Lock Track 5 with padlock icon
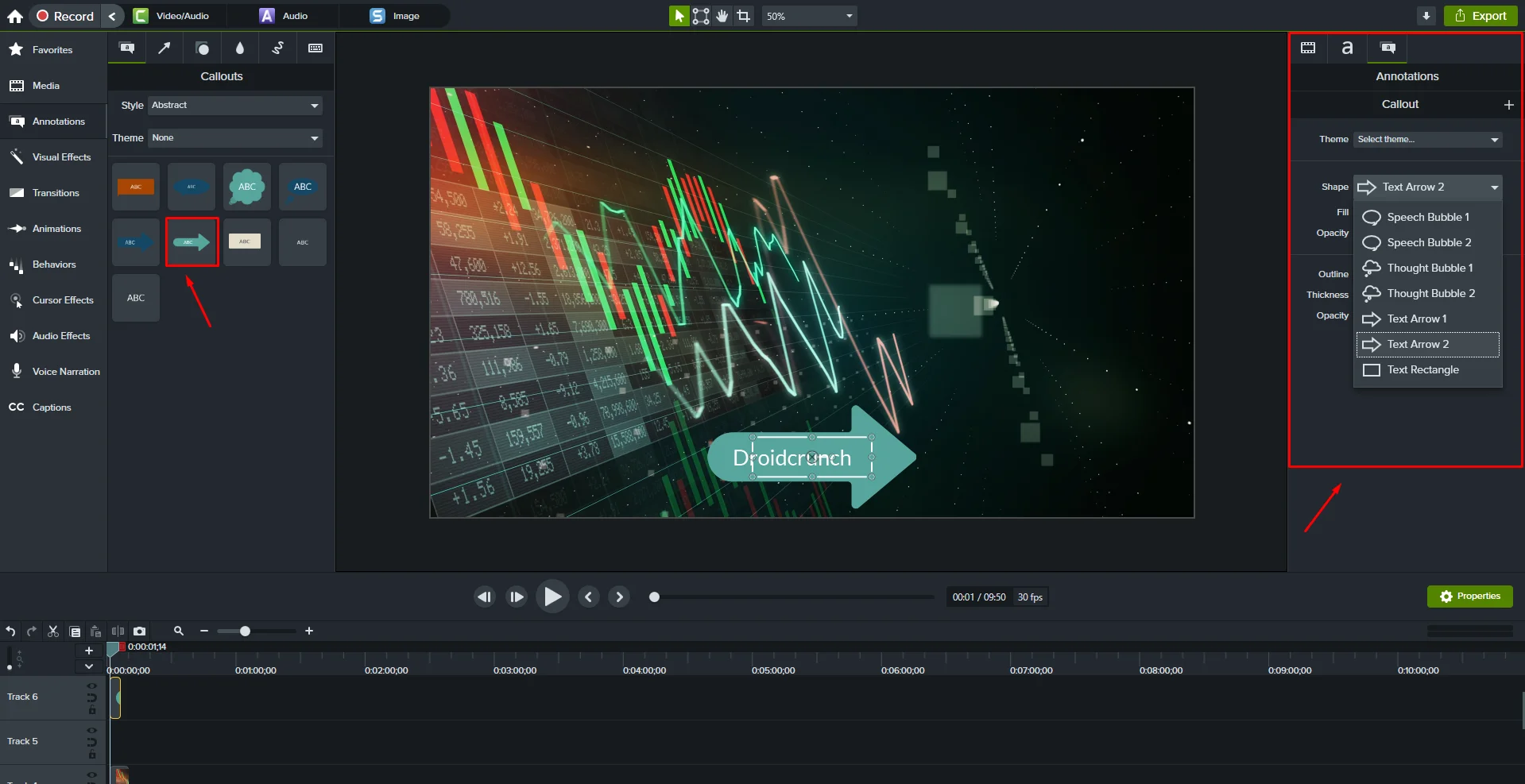Screen dimensions: 1525x784 [x=92, y=755]
